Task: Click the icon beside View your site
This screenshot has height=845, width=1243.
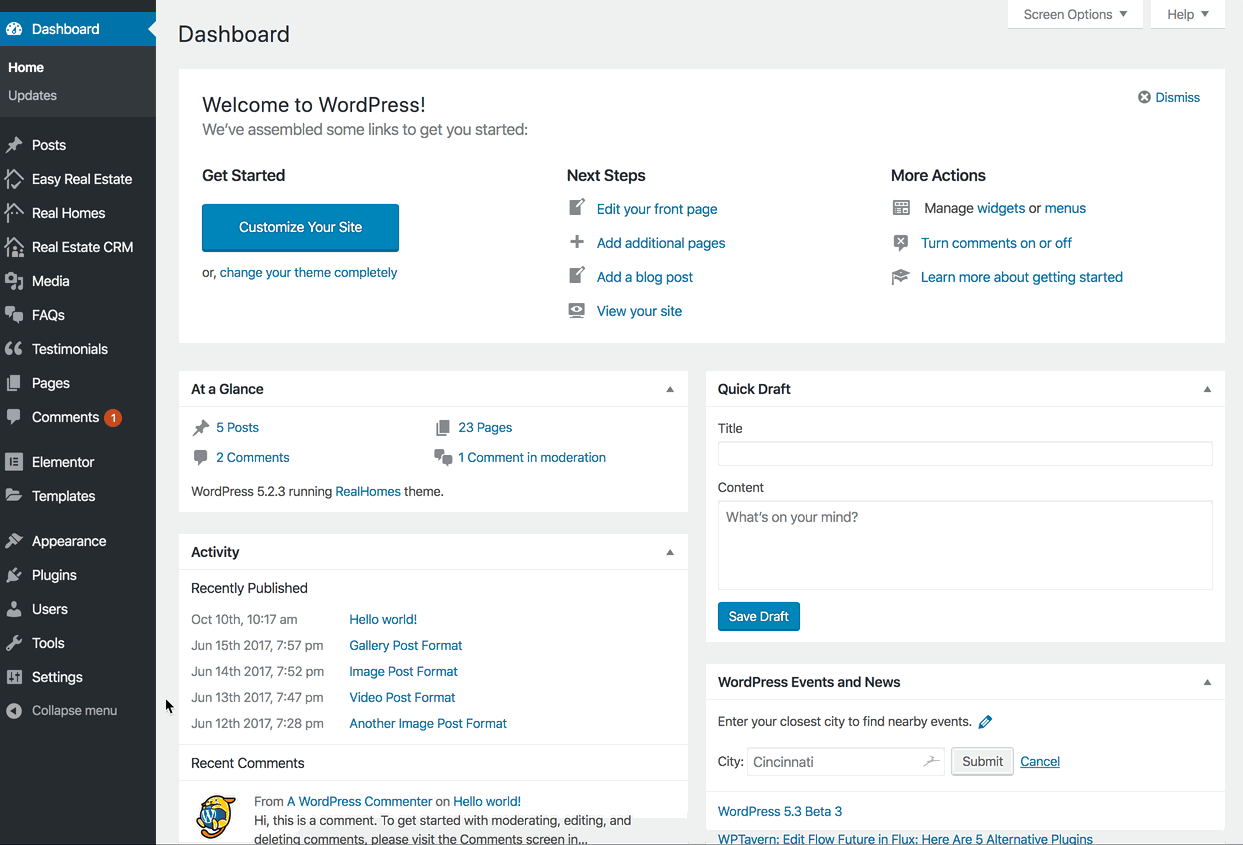Action: pos(577,311)
